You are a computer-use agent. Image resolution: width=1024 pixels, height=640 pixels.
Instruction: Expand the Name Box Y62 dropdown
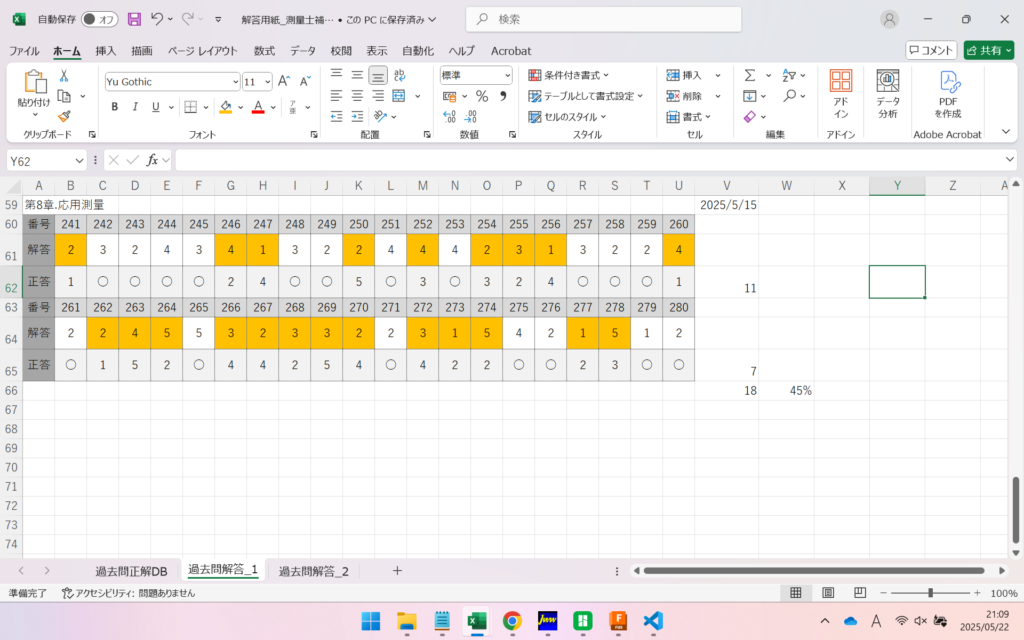79,160
